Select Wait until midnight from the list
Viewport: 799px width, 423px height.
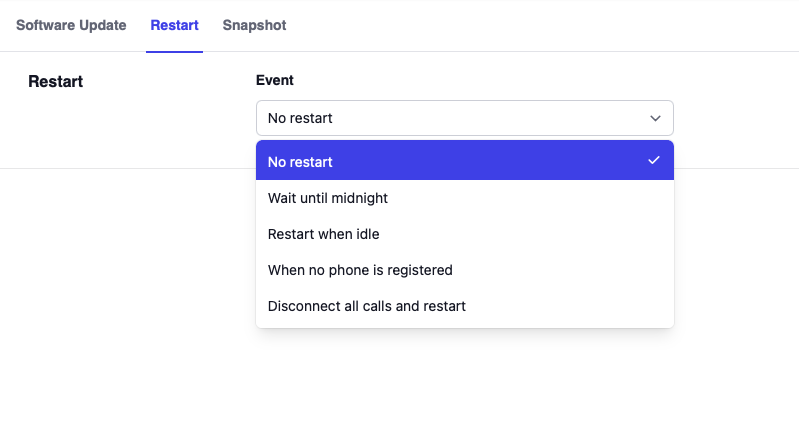pos(328,198)
